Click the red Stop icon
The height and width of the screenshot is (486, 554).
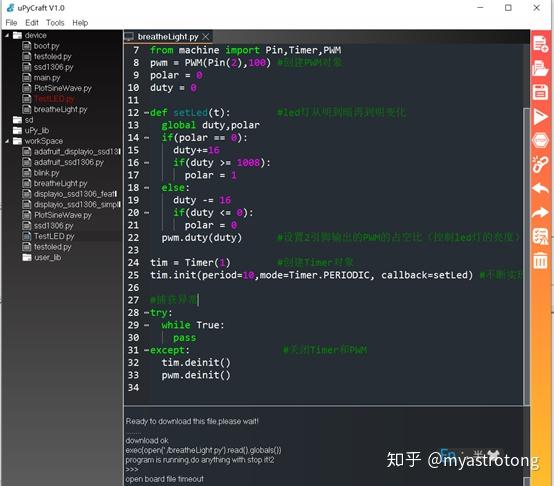[x=540, y=140]
